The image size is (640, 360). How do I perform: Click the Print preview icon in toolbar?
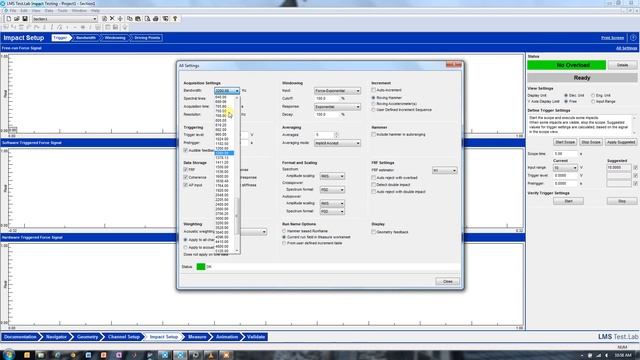pyautogui.click(x=147, y=19)
